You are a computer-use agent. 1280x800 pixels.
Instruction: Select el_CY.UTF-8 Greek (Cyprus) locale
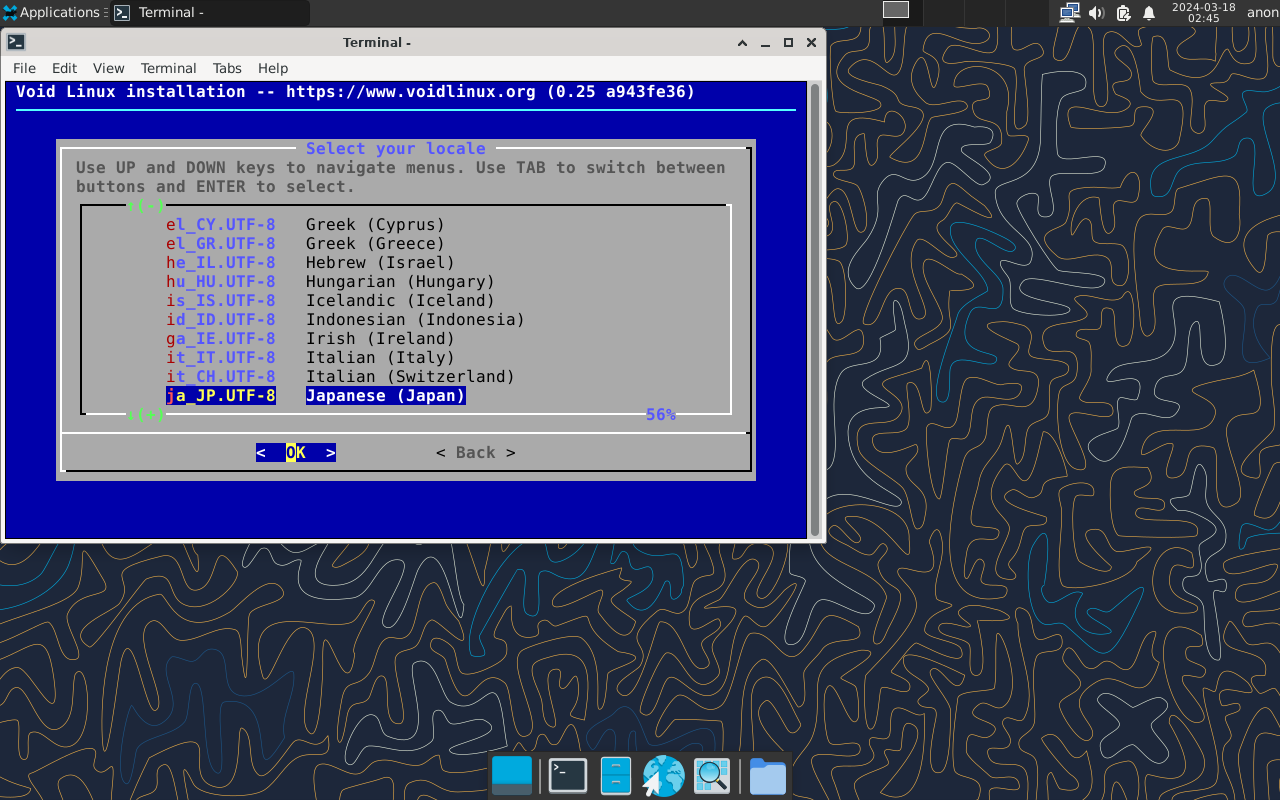(306, 225)
